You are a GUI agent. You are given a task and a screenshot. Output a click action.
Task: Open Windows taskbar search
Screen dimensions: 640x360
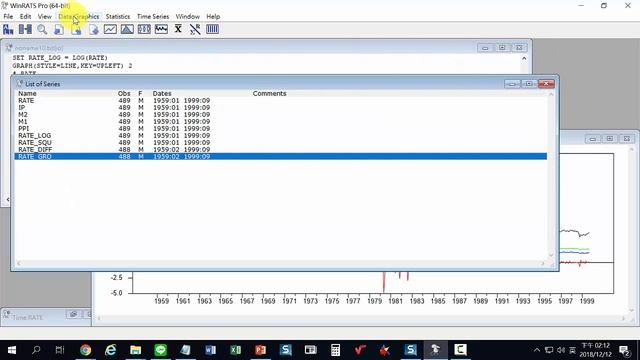click(36, 350)
